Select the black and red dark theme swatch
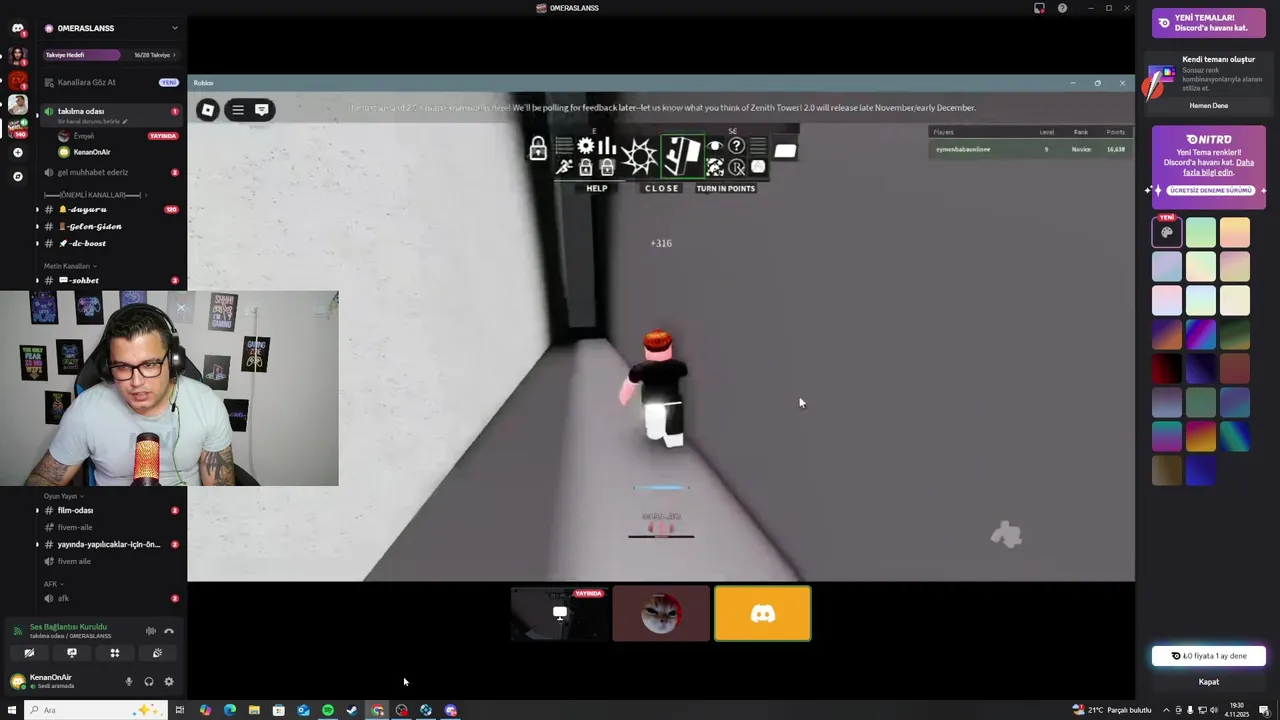 point(1167,369)
